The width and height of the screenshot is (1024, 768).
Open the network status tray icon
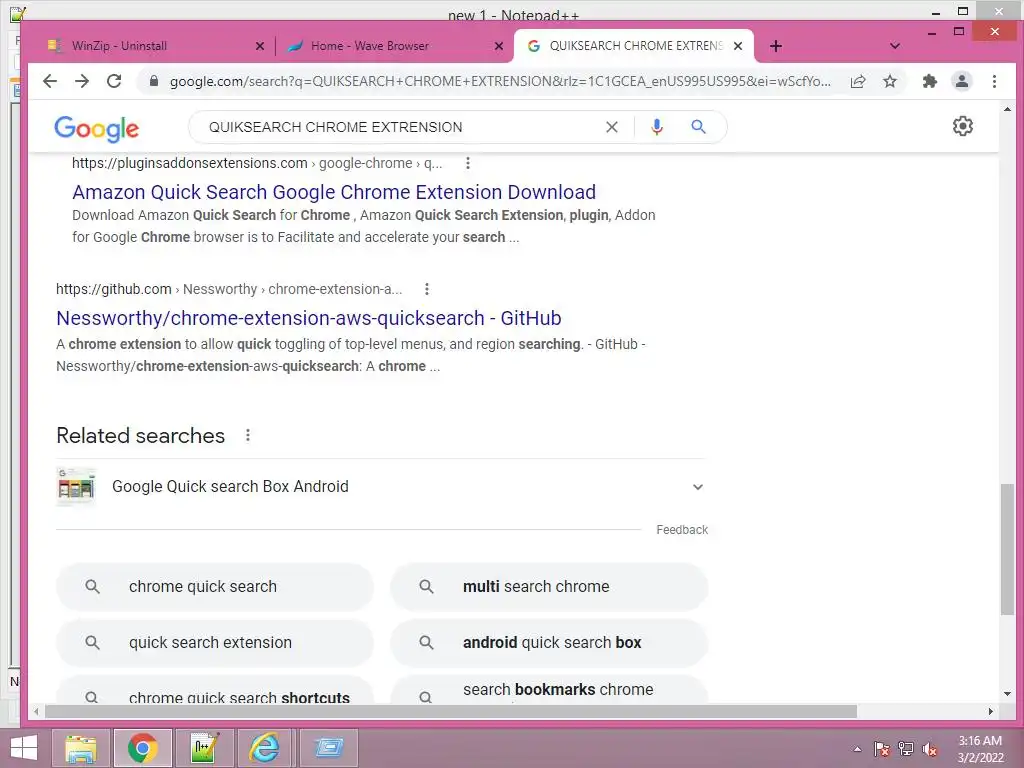click(905, 750)
